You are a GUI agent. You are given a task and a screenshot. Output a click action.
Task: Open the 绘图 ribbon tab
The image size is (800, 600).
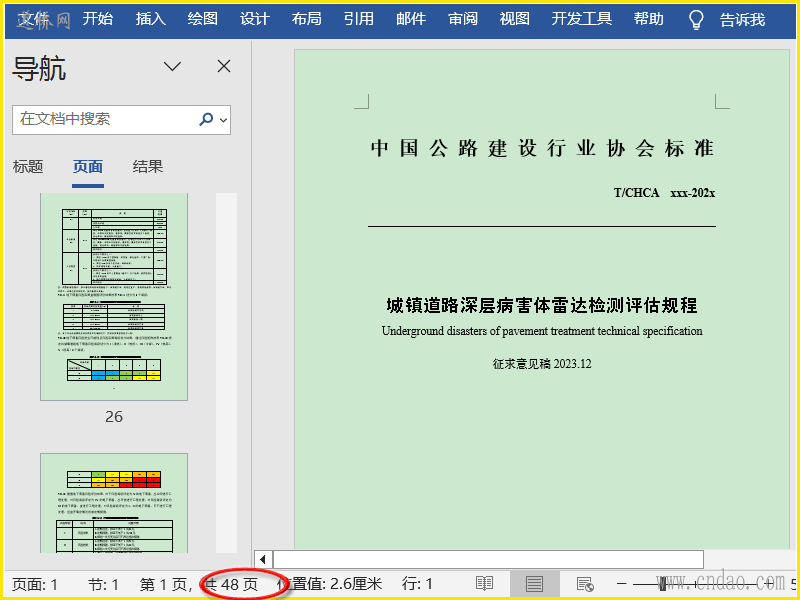coord(203,19)
